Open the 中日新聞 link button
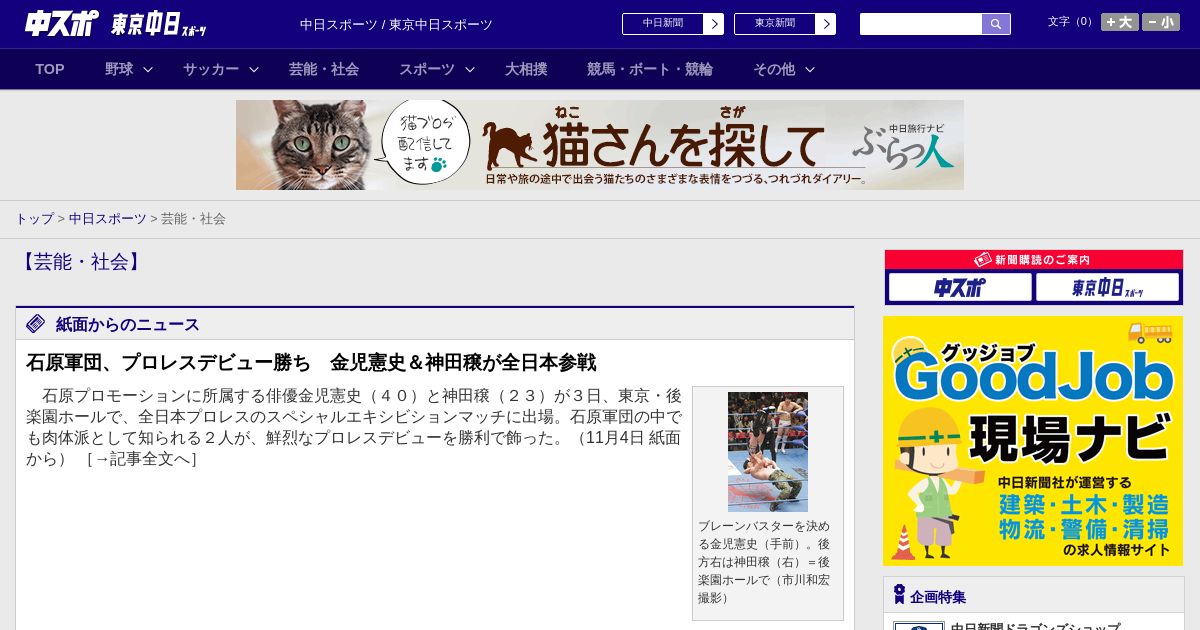 pos(662,24)
